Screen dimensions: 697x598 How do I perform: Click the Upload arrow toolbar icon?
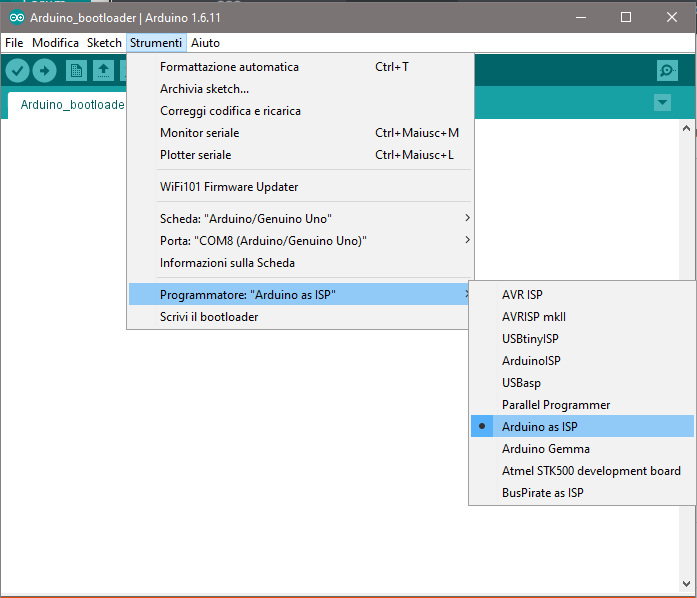point(44,70)
